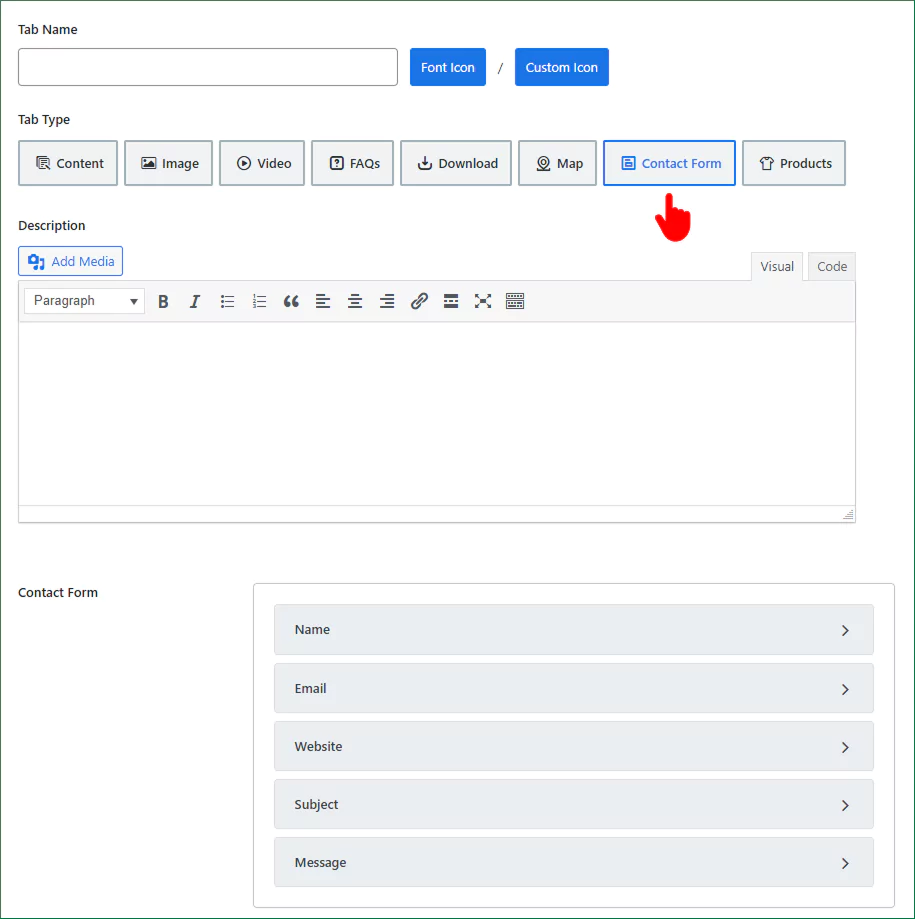915x919 pixels.
Task: Select the Content tab type
Action: pos(68,163)
